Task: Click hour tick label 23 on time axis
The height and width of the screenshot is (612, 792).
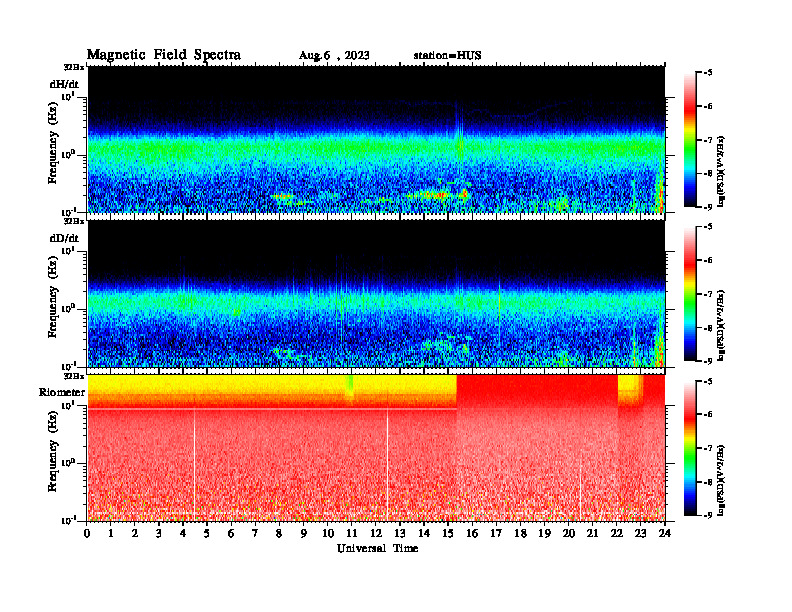Action: [640, 533]
